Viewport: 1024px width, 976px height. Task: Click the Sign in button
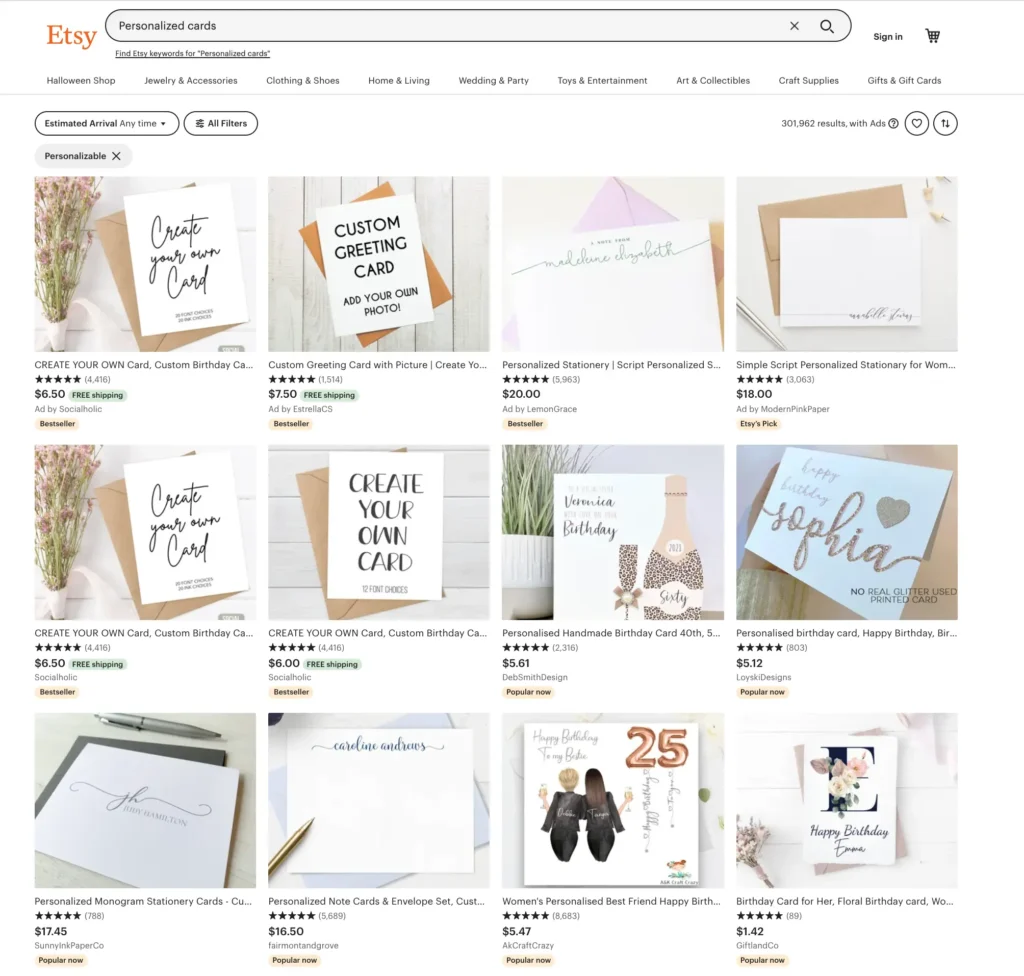[888, 37]
